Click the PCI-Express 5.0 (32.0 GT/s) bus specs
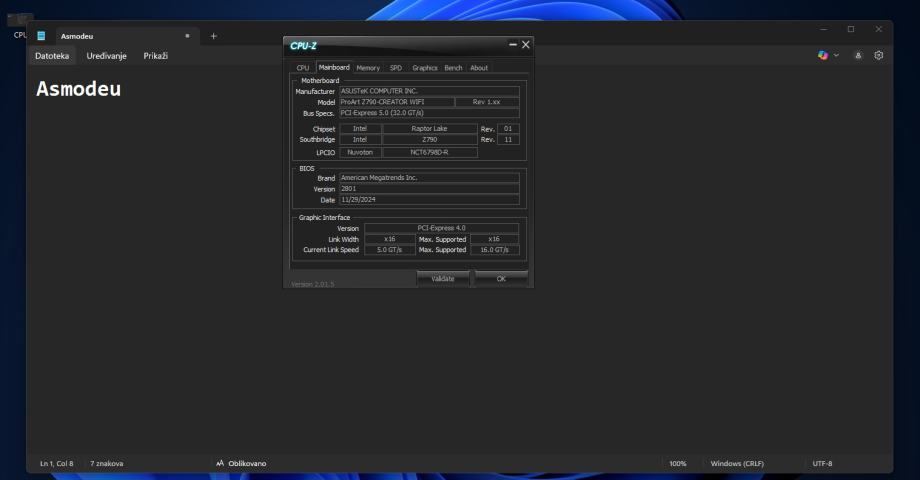This screenshot has width=920, height=480. point(429,113)
